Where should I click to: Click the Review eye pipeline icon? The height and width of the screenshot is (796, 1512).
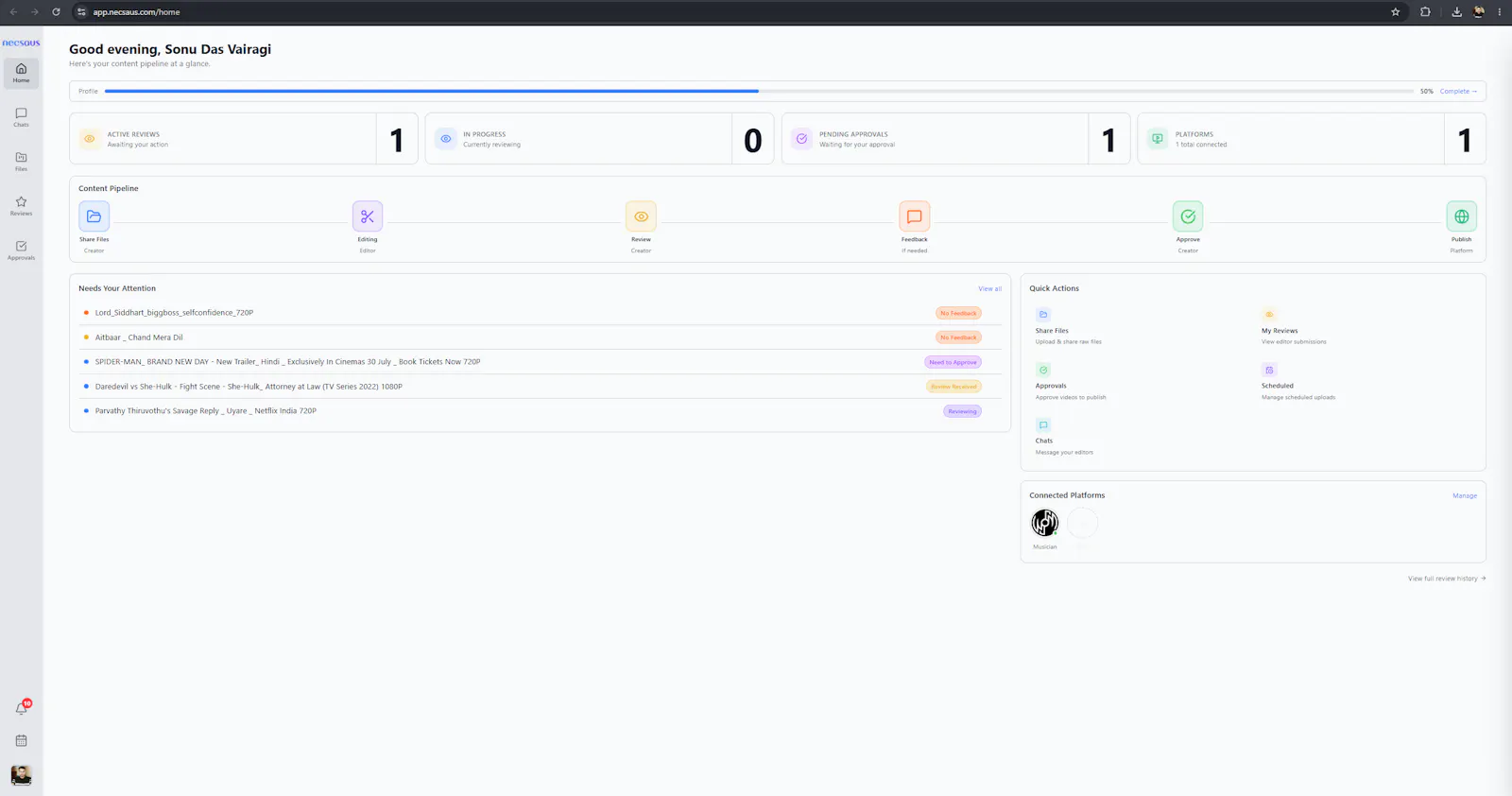click(641, 216)
